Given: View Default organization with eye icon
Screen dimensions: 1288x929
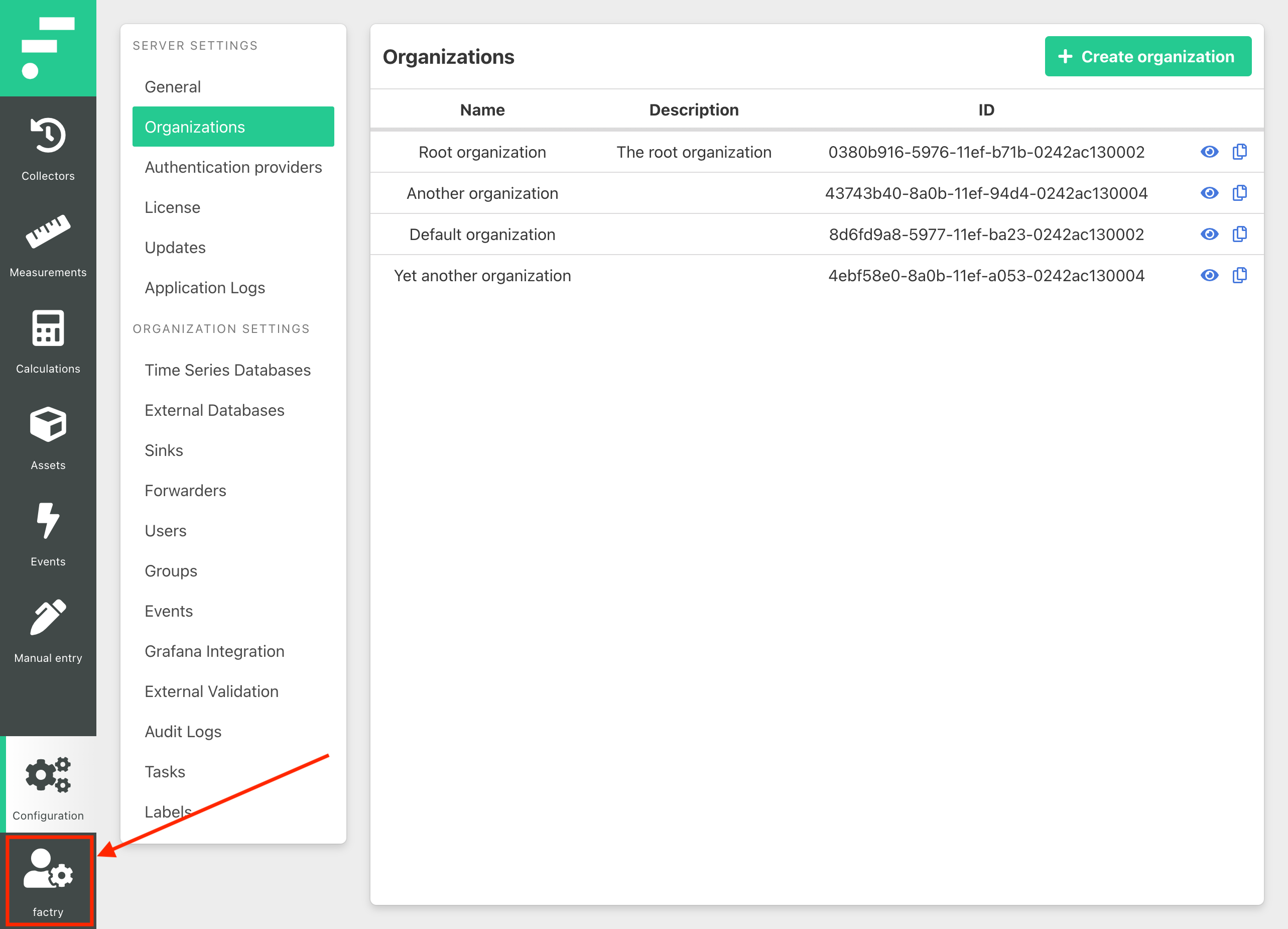Looking at the screenshot, I should 1209,234.
